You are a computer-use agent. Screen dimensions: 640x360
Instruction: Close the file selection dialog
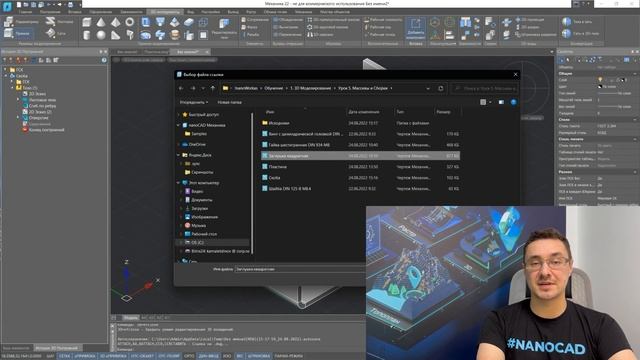tap(515, 75)
